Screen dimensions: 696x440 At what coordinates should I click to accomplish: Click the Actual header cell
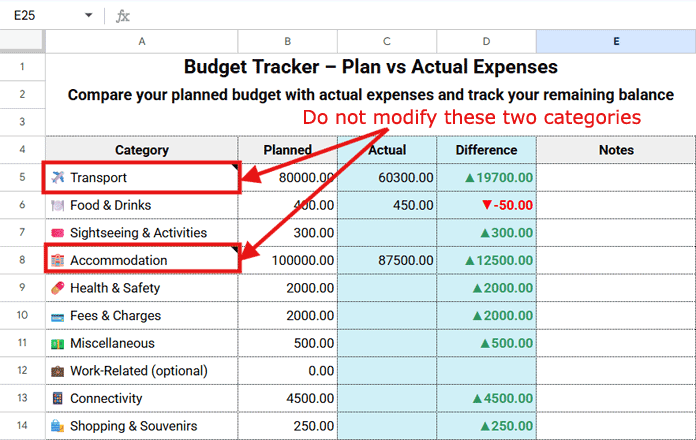(387, 150)
